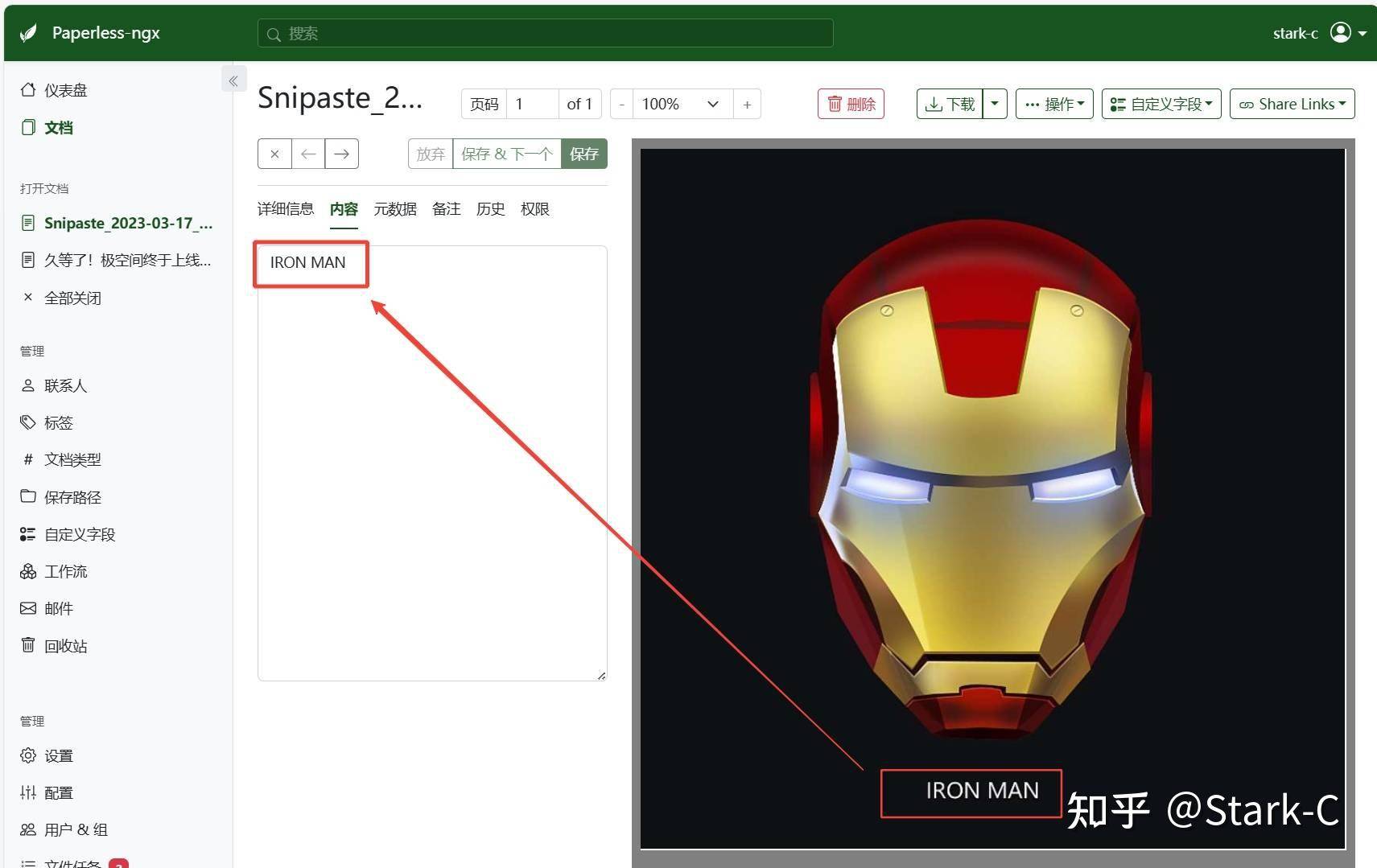Viewport: 1377px width, 868px height.
Task: Go to previous document with left arrow
Action: [308, 154]
